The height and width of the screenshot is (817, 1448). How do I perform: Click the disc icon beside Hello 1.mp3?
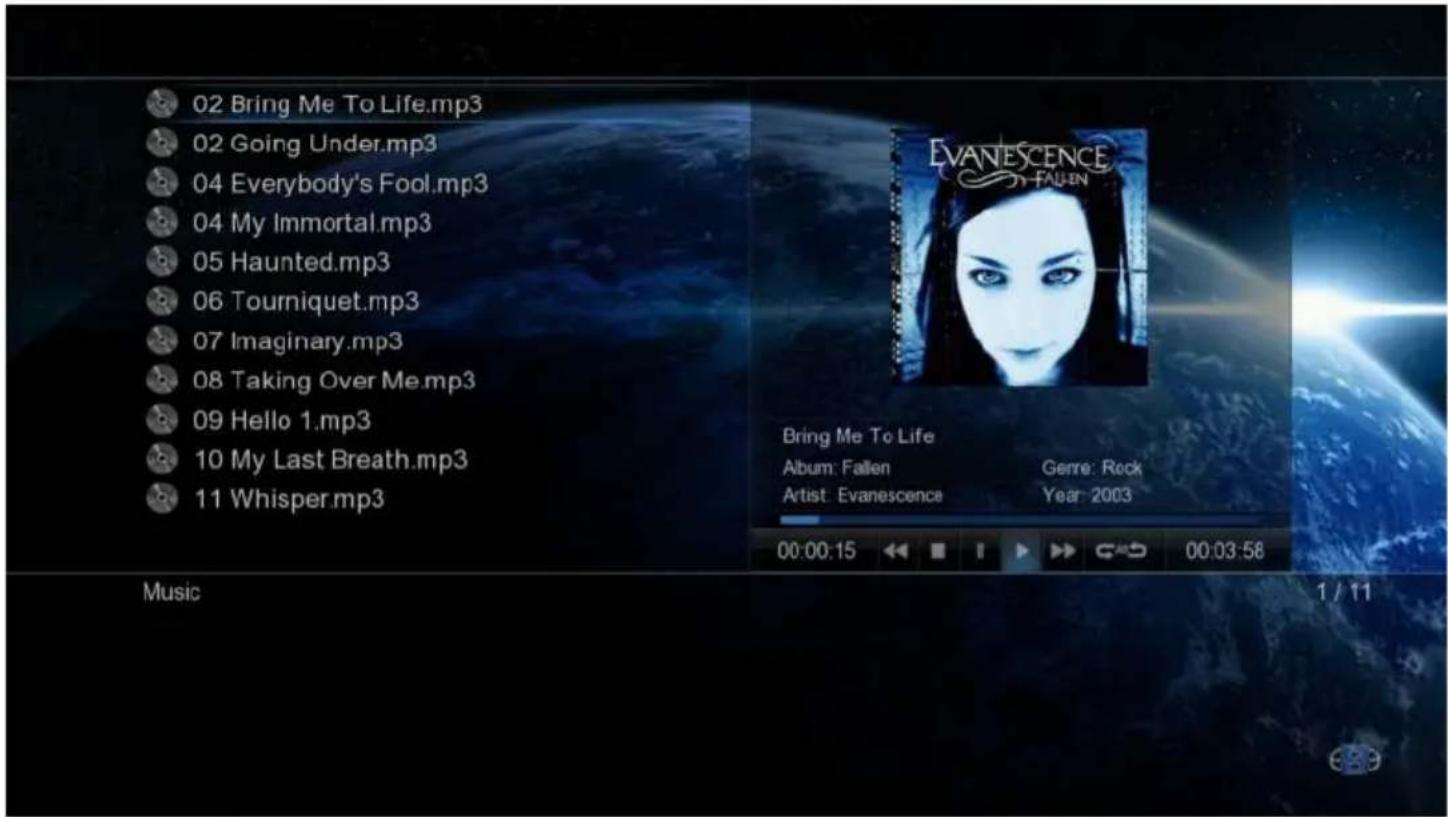click(x=161, y=420)
